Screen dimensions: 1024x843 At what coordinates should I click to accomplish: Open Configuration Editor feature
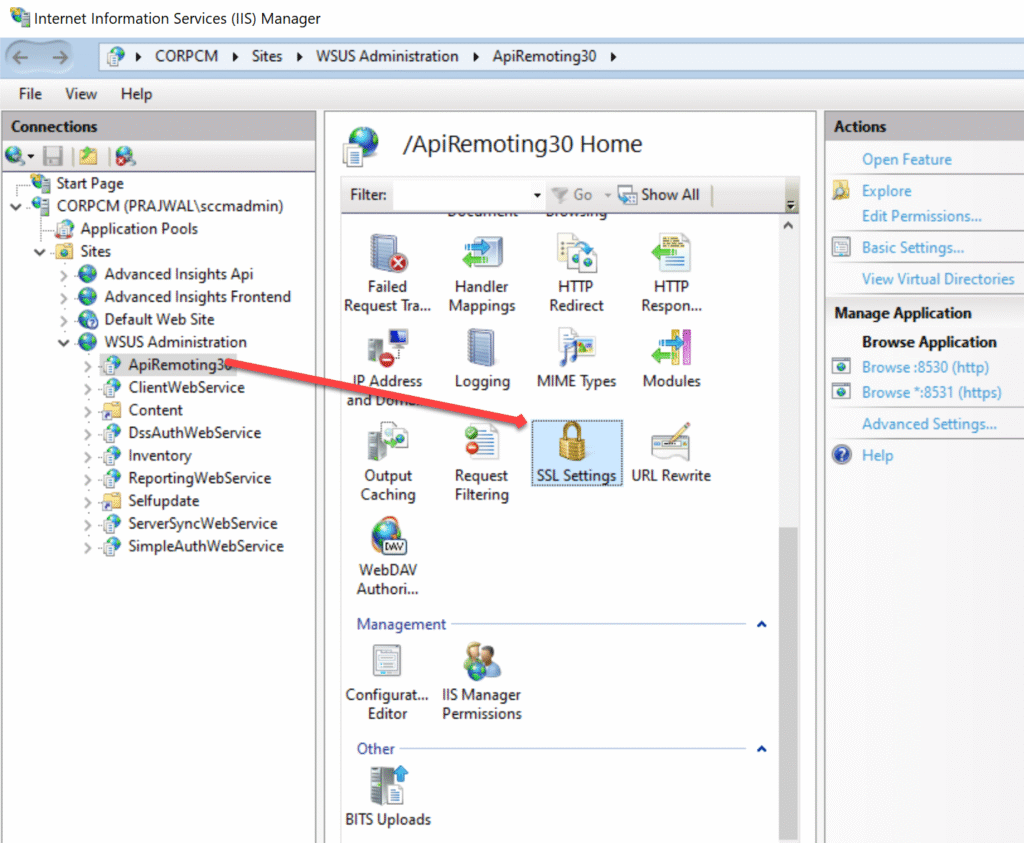(x=387, y=682)
